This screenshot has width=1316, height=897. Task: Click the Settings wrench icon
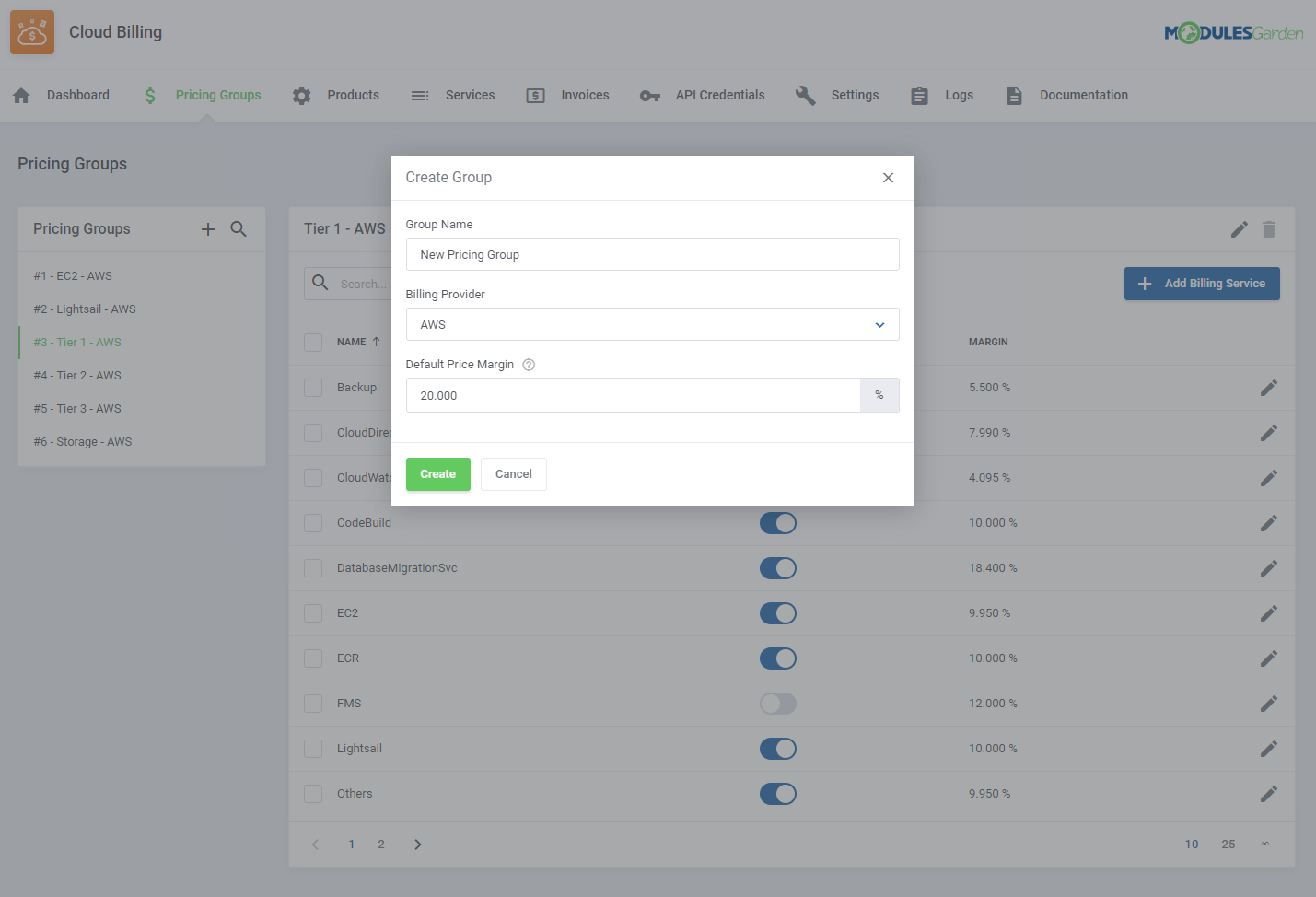coord(806,96)
